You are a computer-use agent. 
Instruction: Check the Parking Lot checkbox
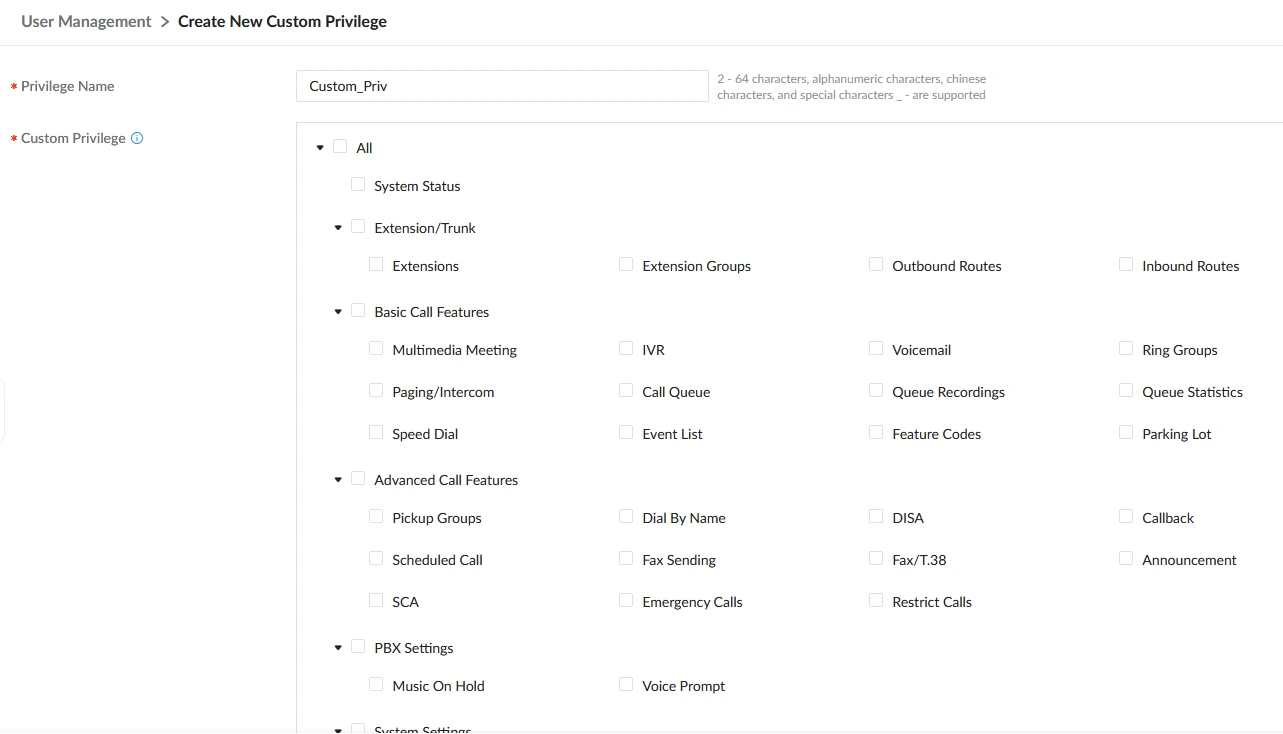(1126, 432)
